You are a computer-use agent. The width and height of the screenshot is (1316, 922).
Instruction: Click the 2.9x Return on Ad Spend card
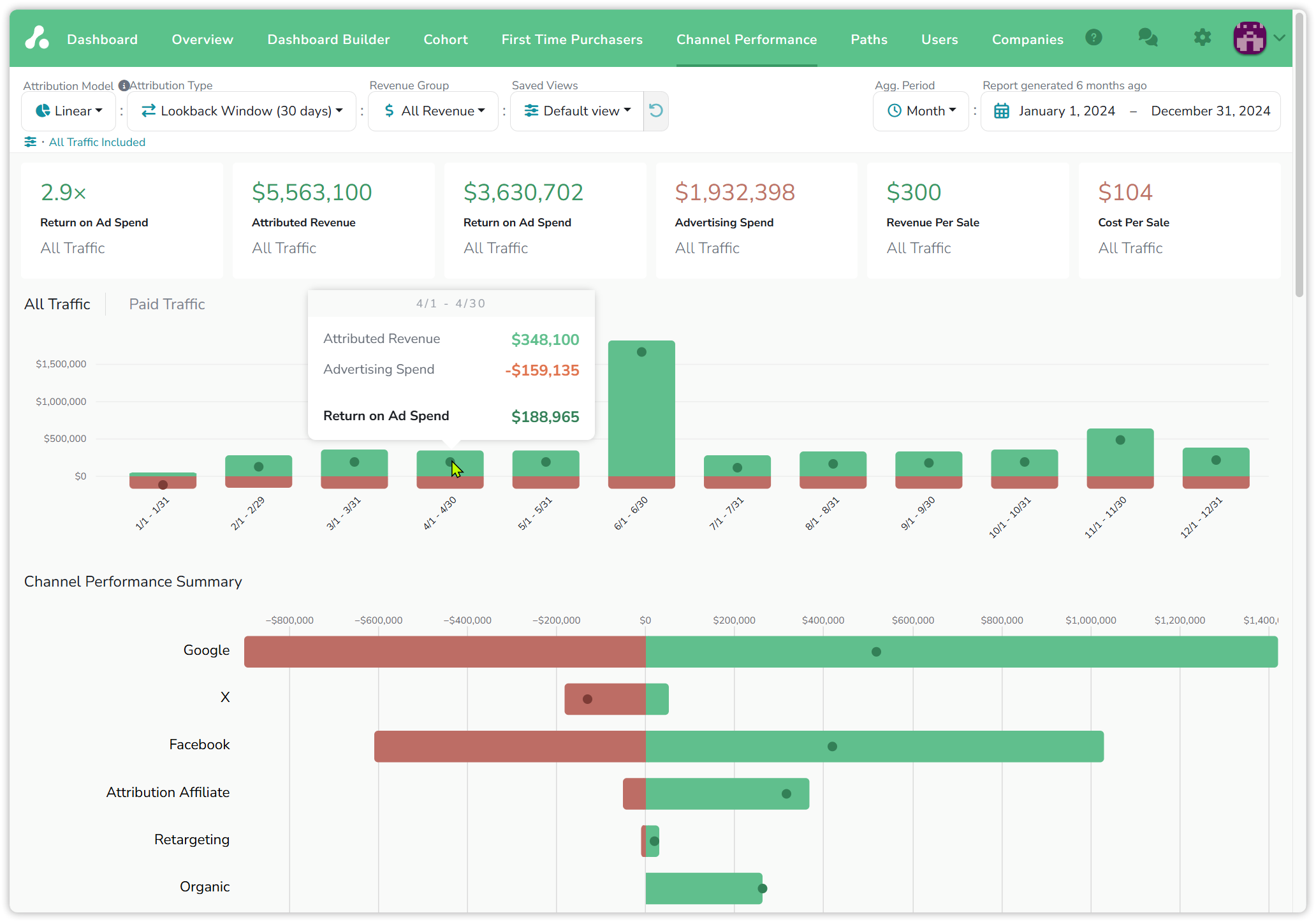tap(122, 221)
